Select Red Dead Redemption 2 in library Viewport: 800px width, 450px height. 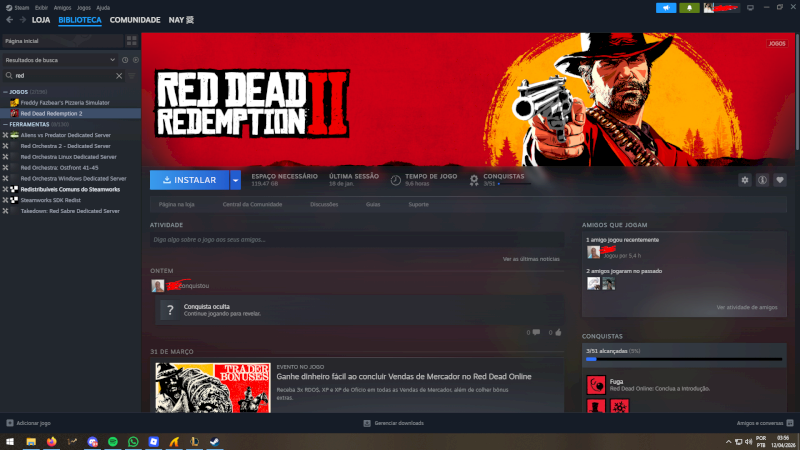click(70, 113)
